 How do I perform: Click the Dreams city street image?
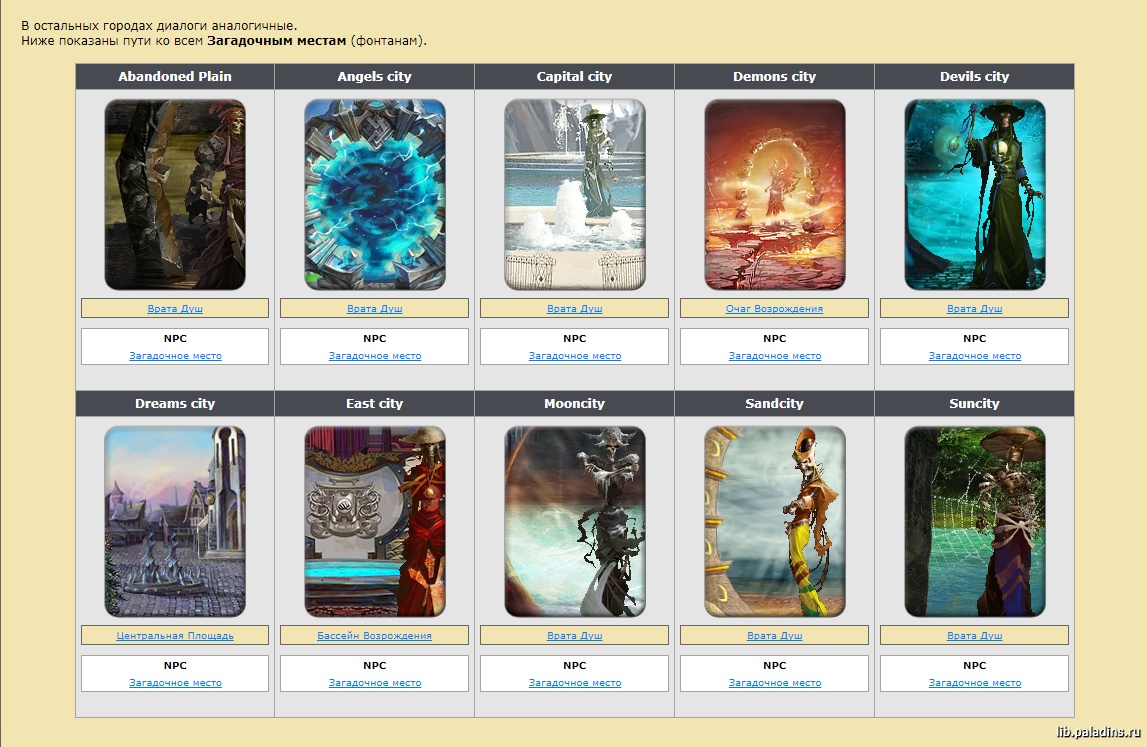pos(175,521)
